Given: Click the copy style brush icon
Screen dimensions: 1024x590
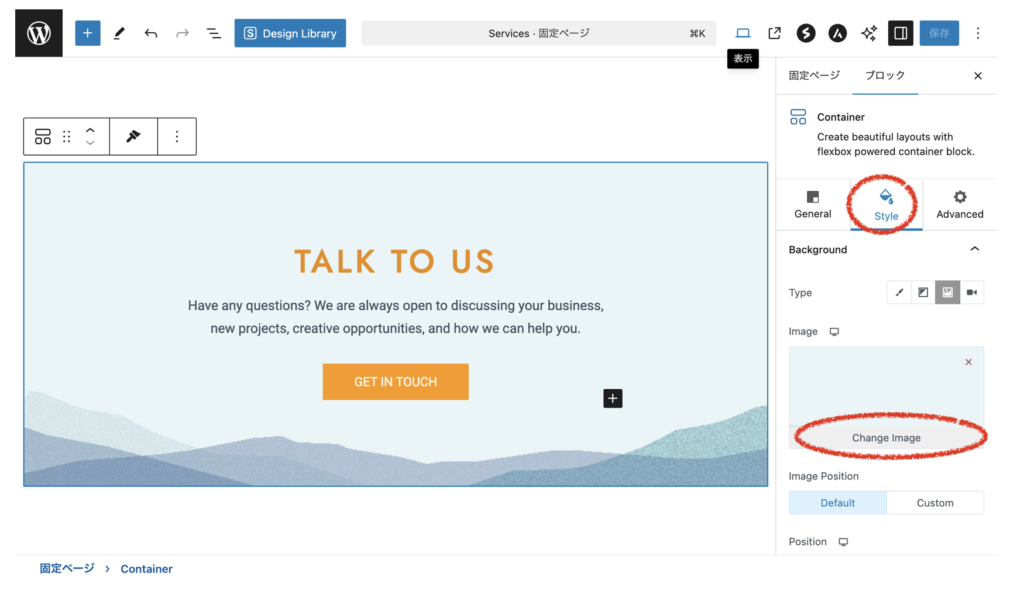Looking at the screenshot, I should (x=133, y=137).
